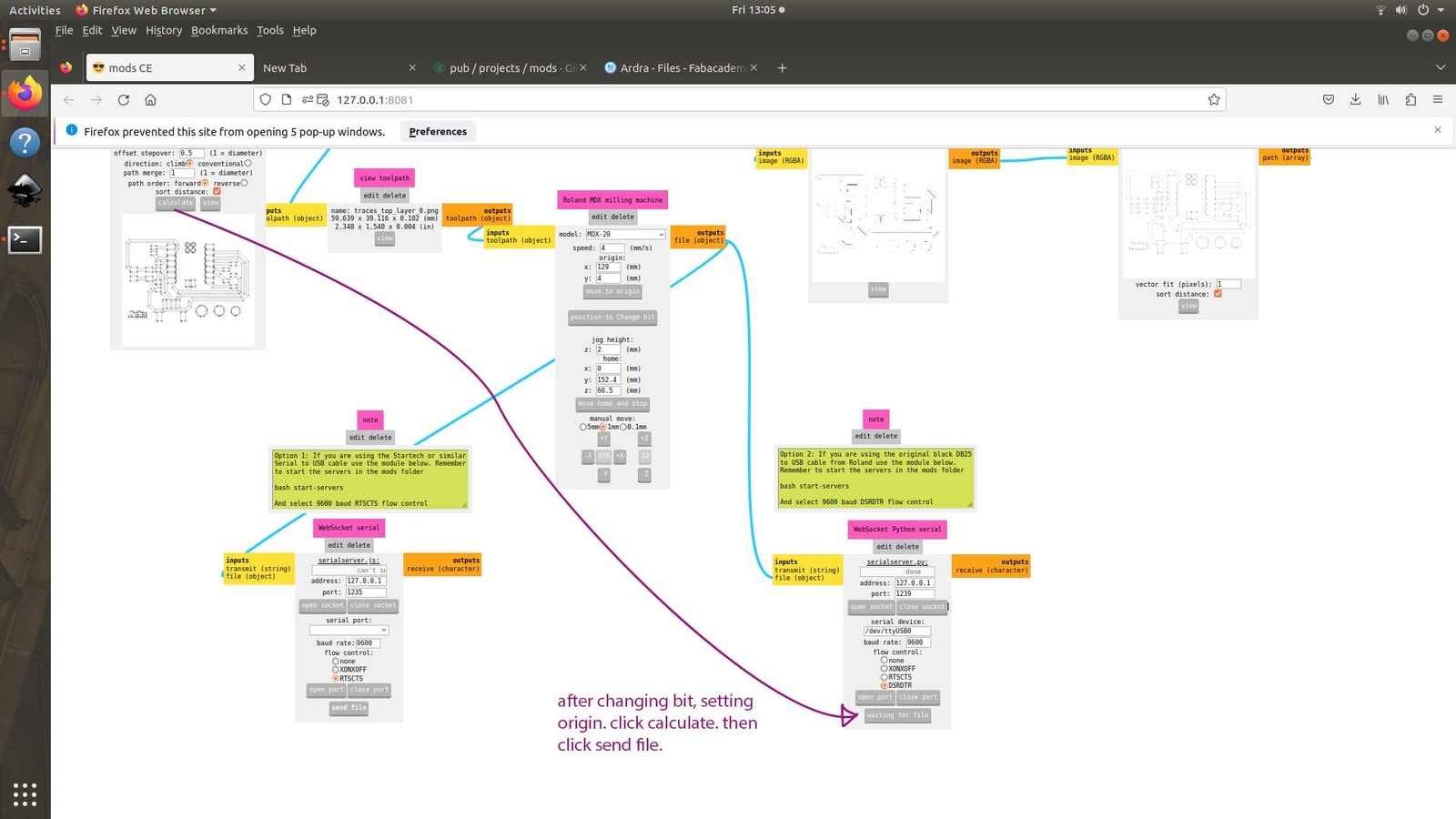1456x819 pixels.
Task: Open the Pocket save icon
Action: (1329, 100)
